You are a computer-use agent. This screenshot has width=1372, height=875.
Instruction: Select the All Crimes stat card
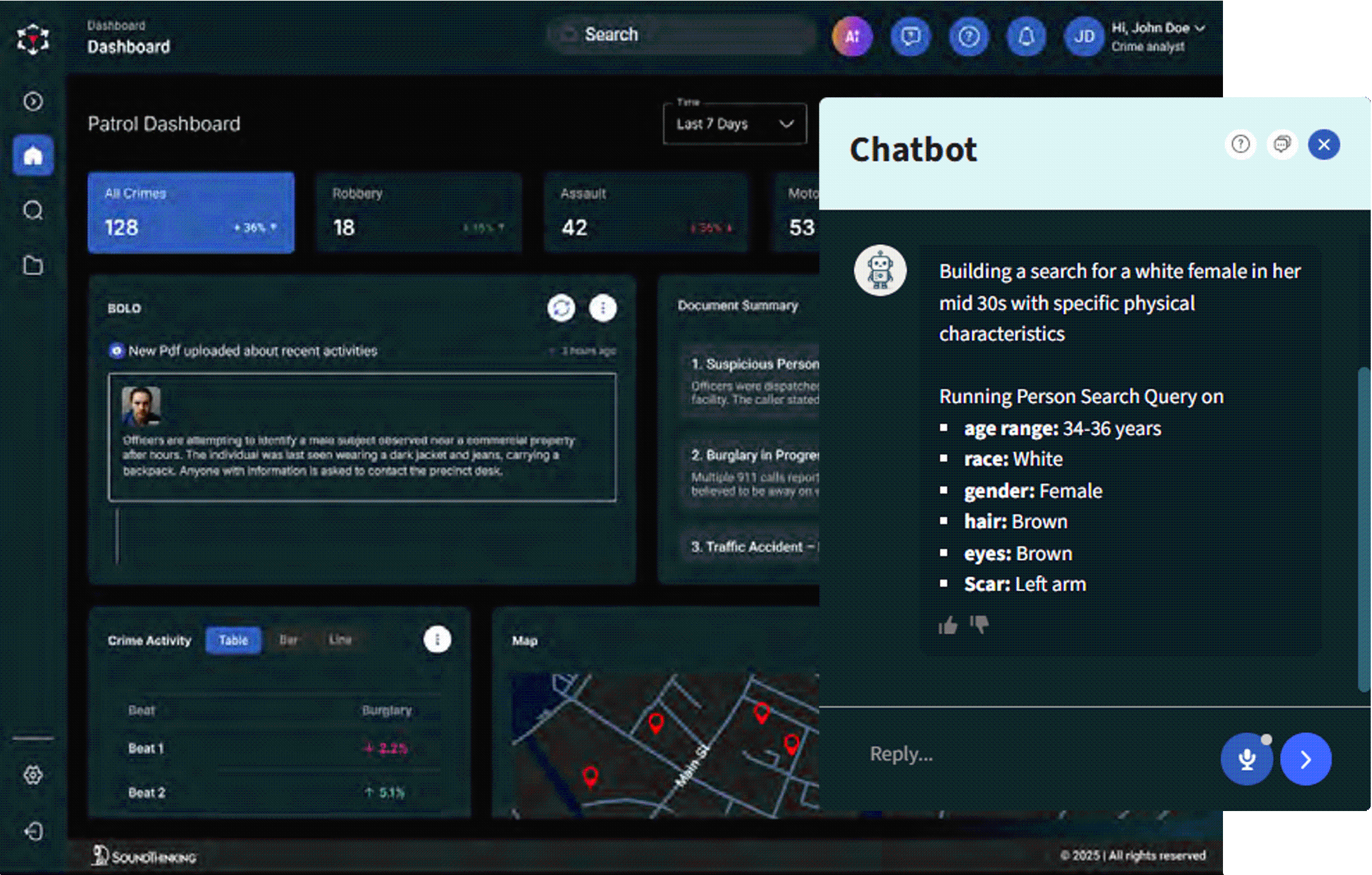[191, 212]
